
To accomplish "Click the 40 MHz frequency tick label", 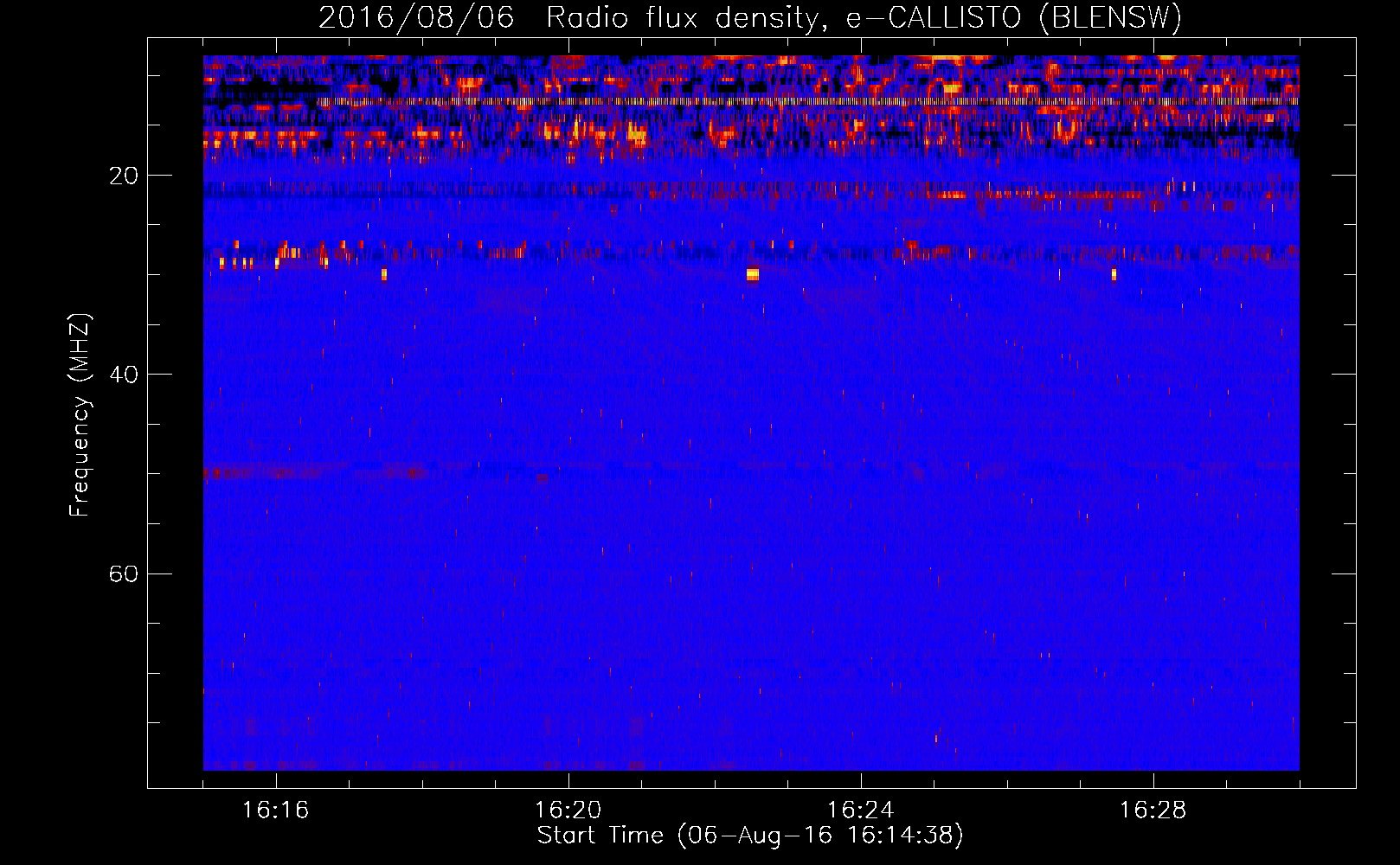I will (124, 375).
